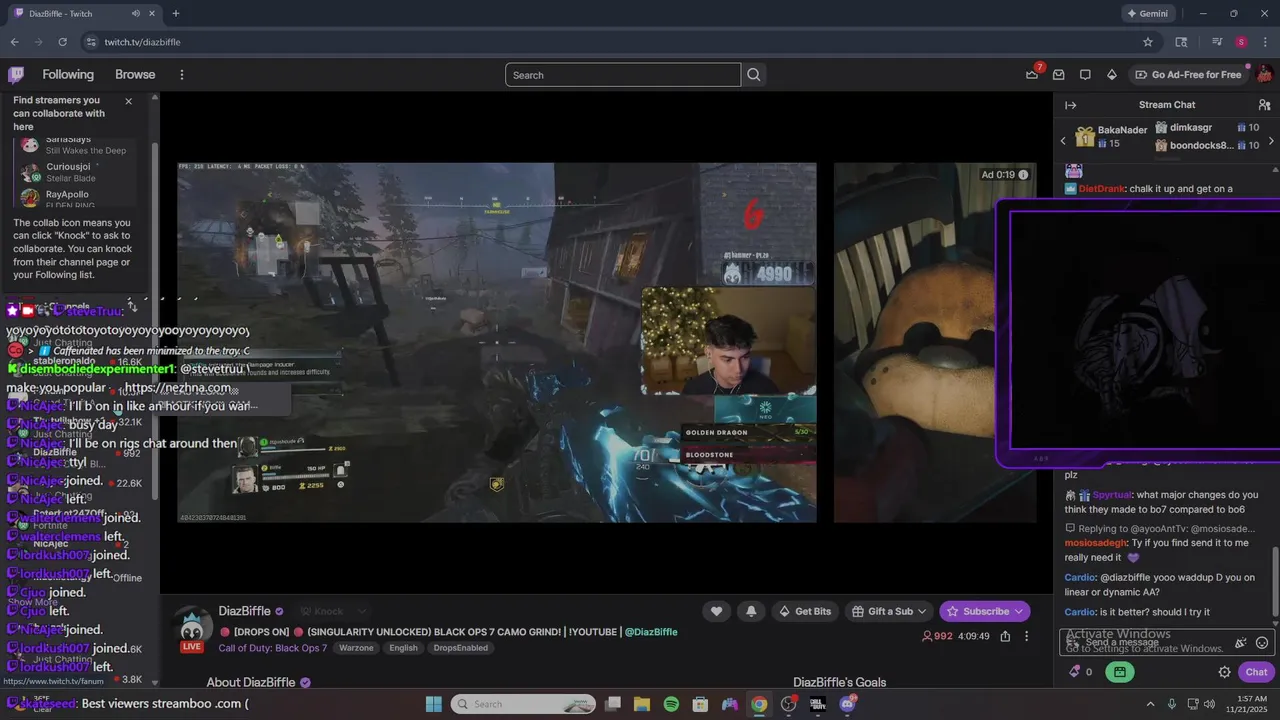Open the Windows Start menu

[433, 704]
